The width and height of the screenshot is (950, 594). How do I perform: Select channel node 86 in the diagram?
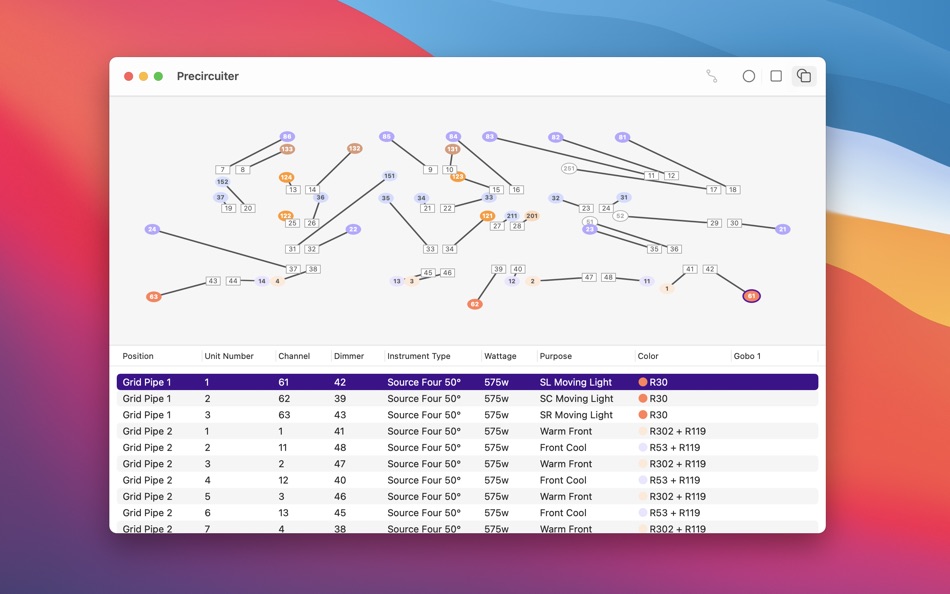pyautogui.click(x=287, y=136)
